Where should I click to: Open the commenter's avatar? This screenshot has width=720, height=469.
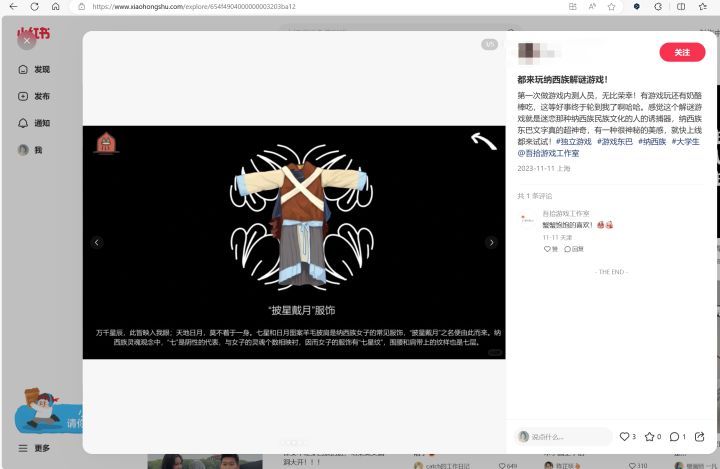click(527, 220)
